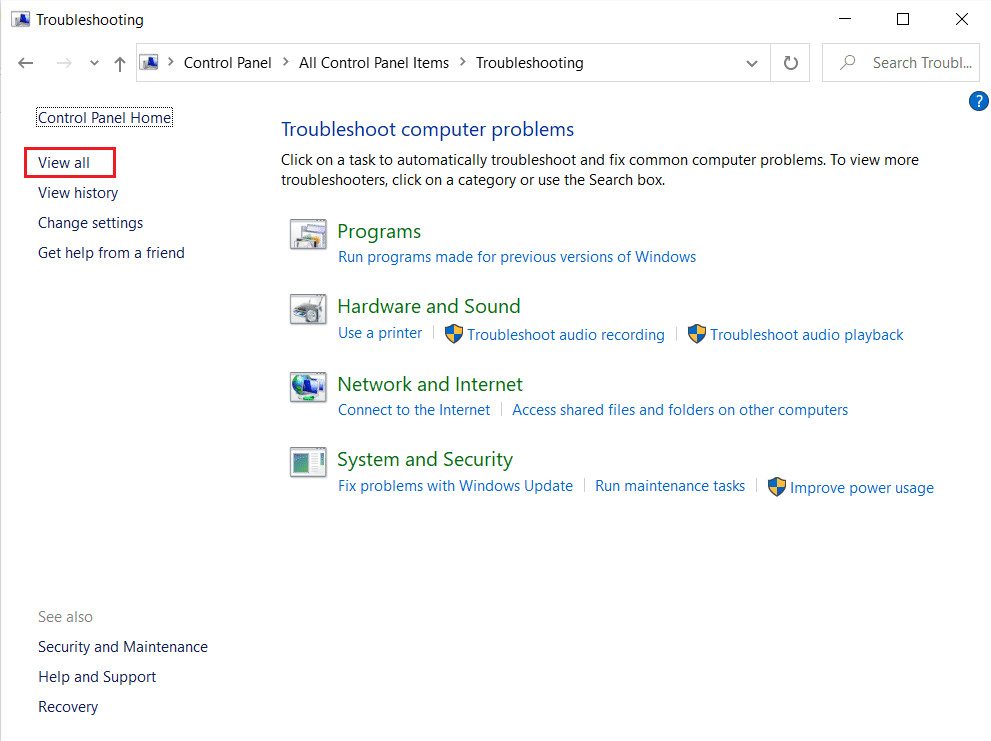991x741 pixels.
Task: Click the Hardware and Sound printer icon
Action: point(308,309)
